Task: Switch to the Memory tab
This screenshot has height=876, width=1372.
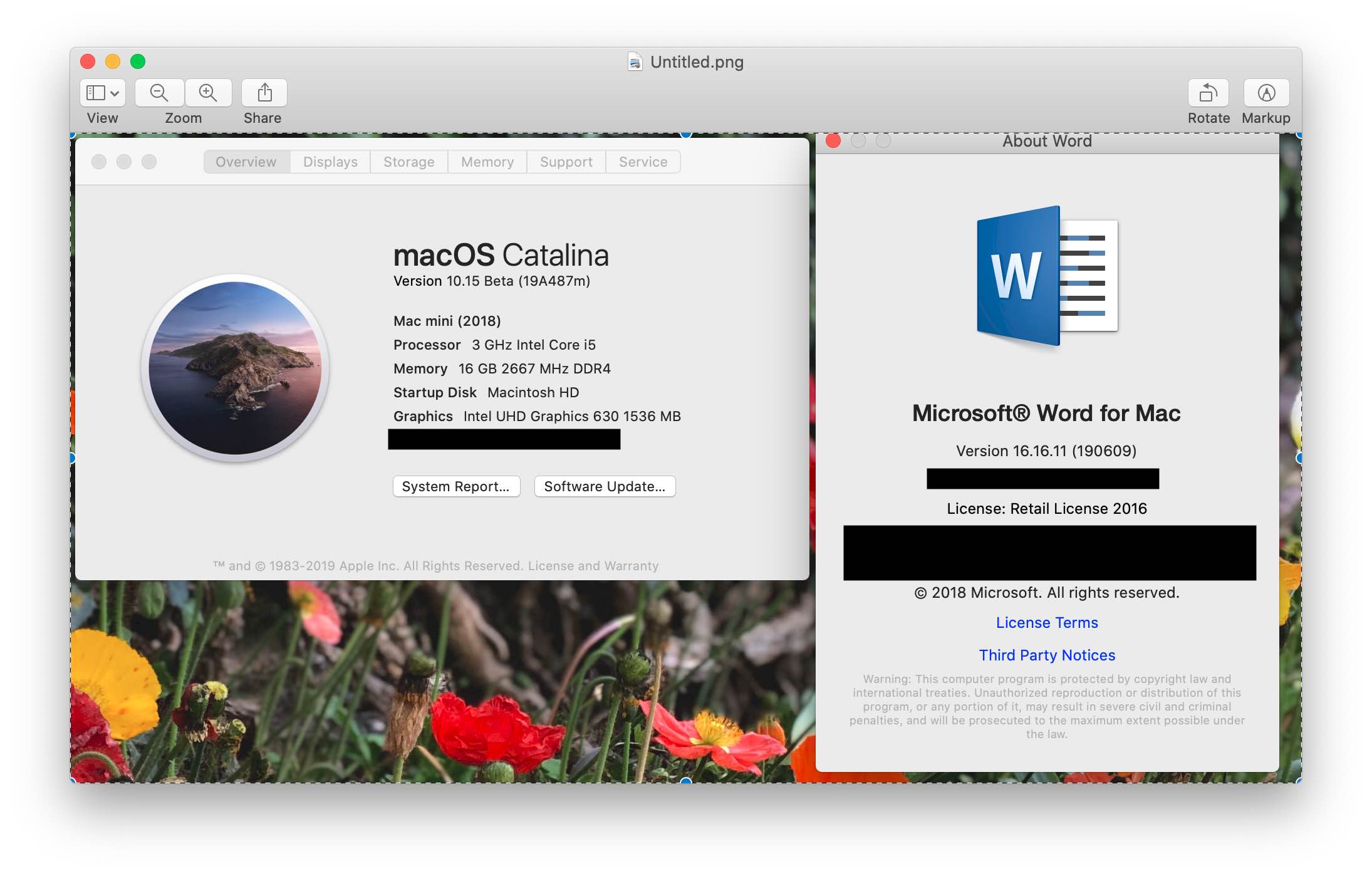Action: pyautogui.click(x=487, y=162)
